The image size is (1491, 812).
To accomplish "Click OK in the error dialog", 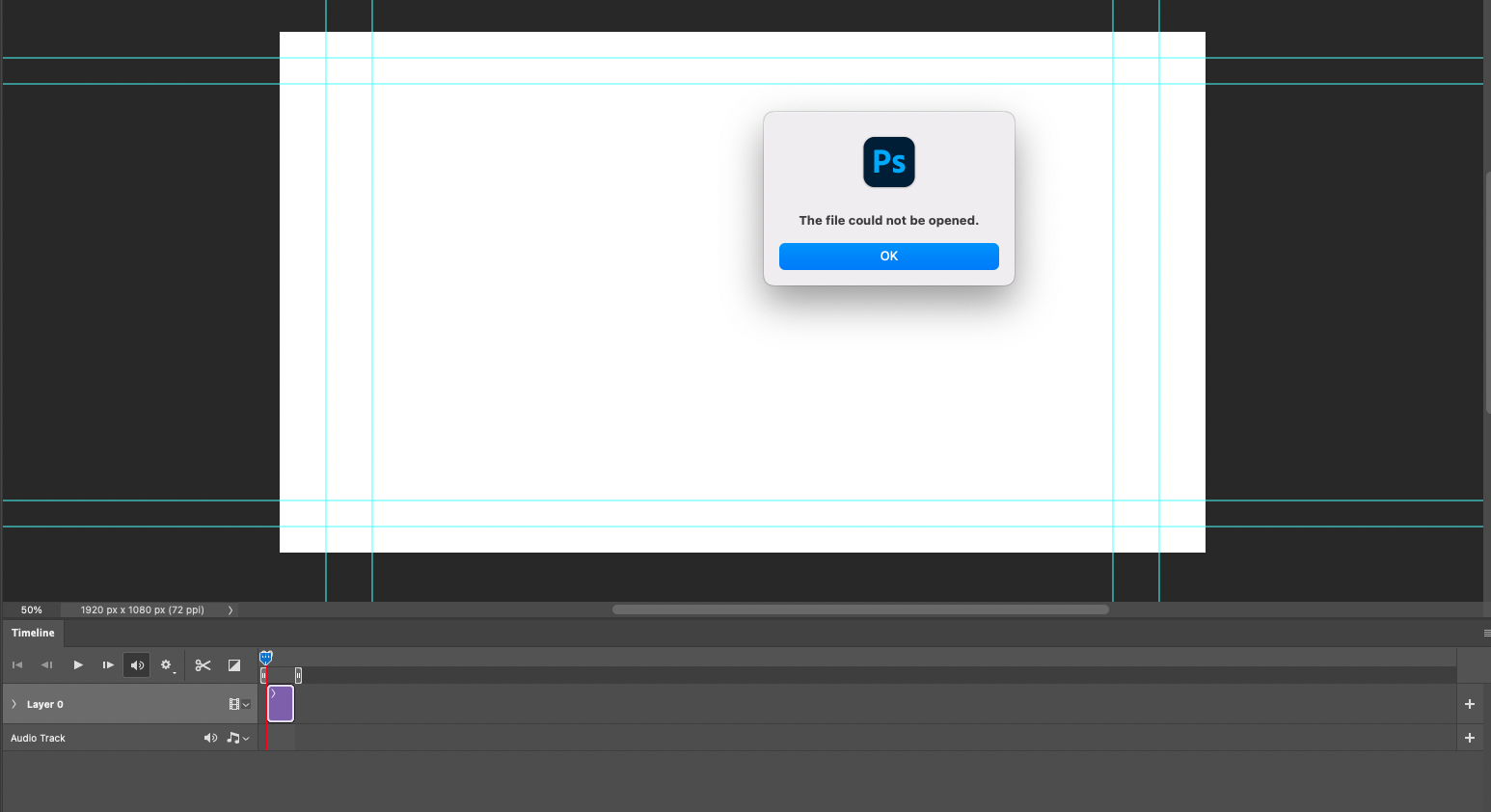I will coord(888,257).
